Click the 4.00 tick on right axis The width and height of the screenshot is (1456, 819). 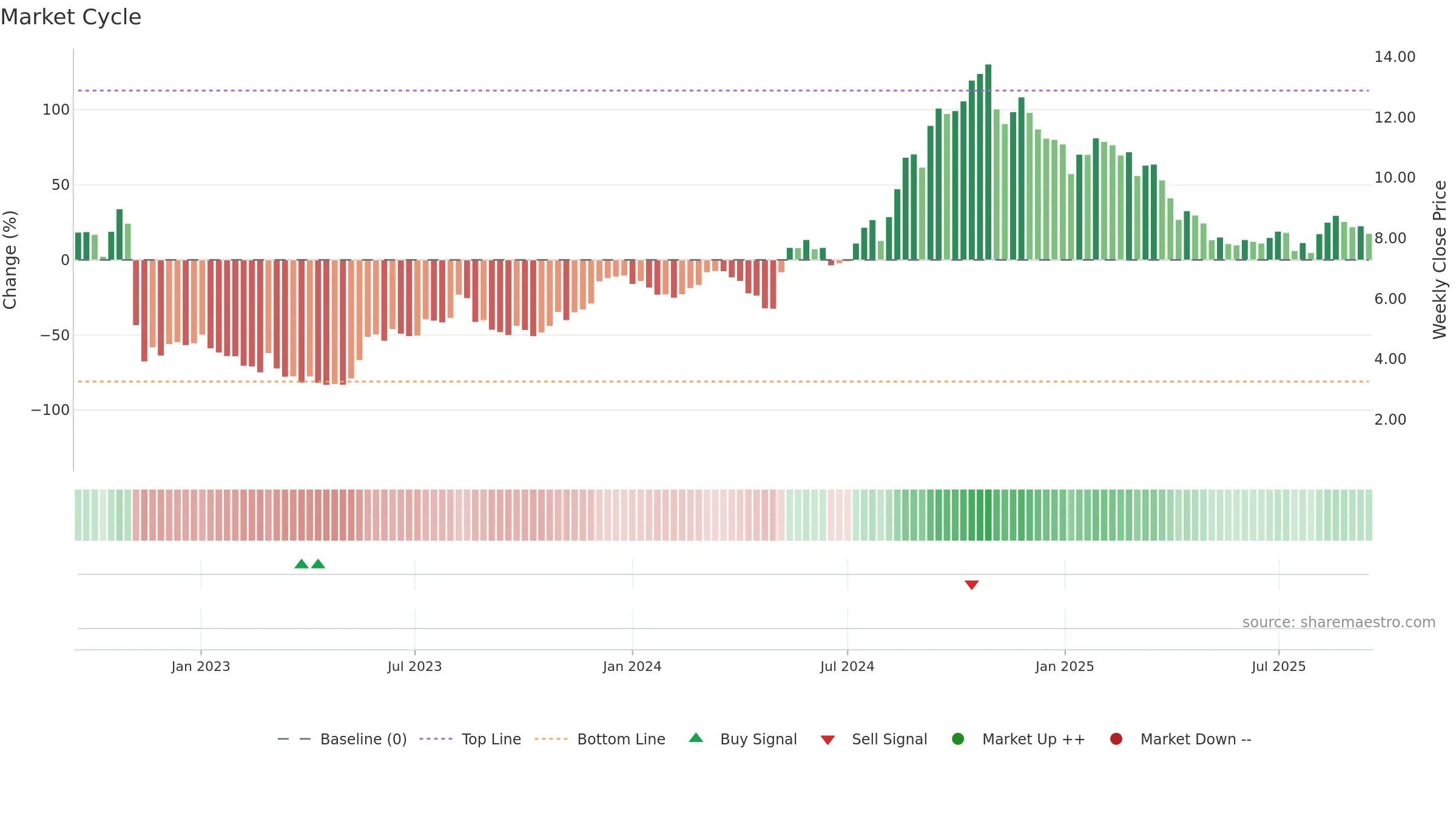click(x=1390, y=359)
